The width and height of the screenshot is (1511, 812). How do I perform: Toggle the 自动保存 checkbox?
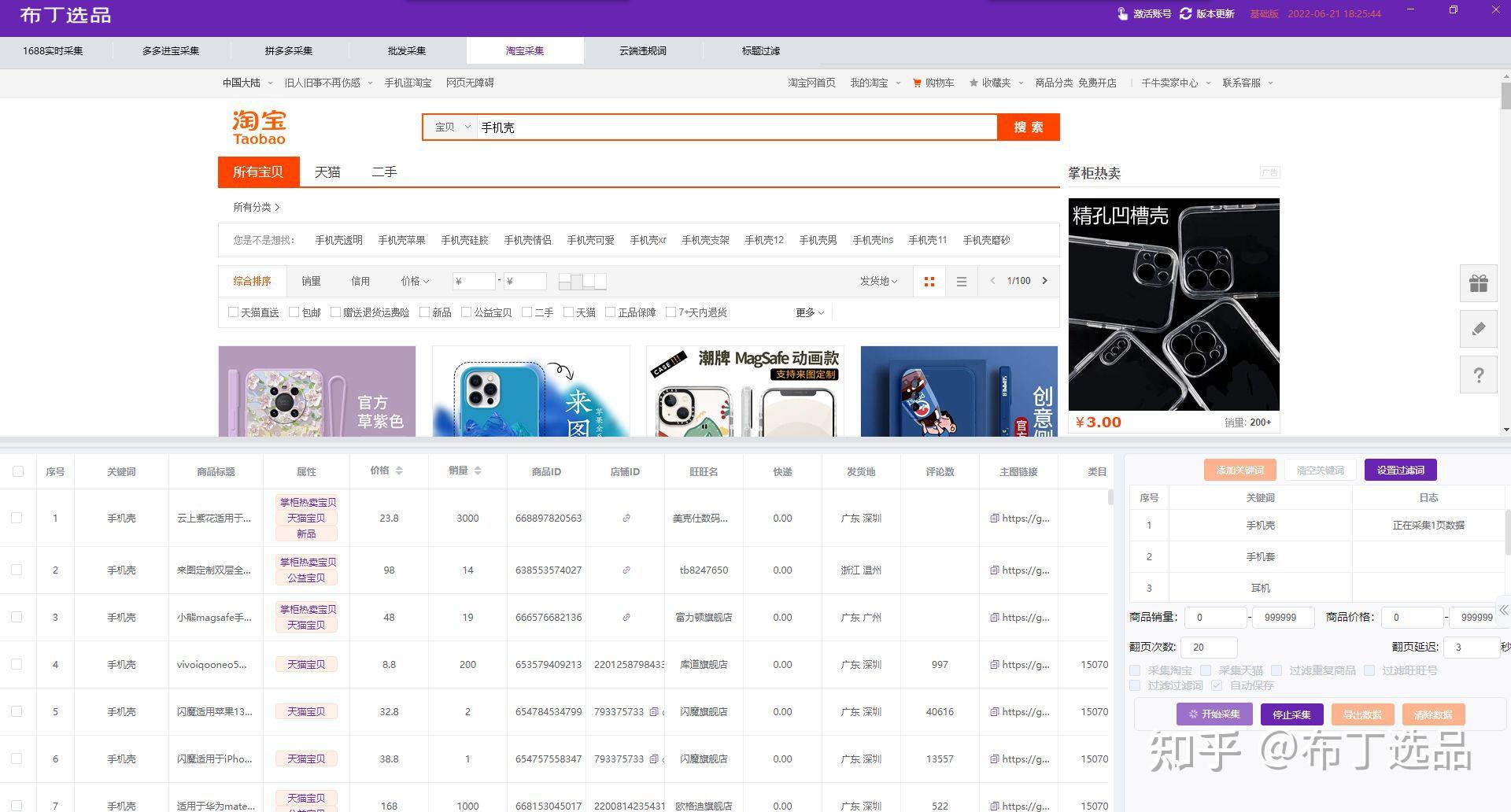click(x=1217, y=685)
